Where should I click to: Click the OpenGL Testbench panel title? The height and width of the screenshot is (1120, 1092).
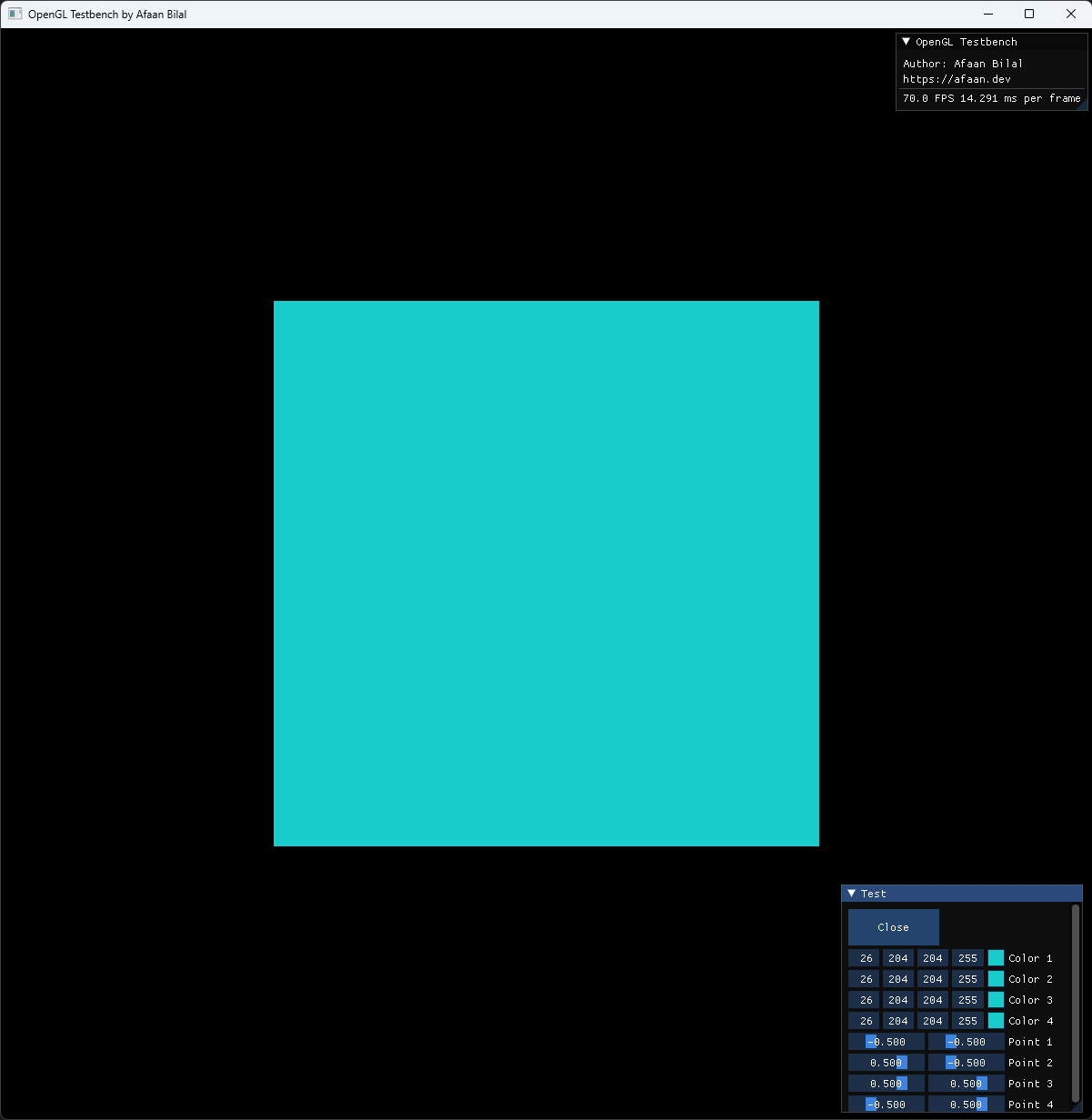[x=967, y=42]
